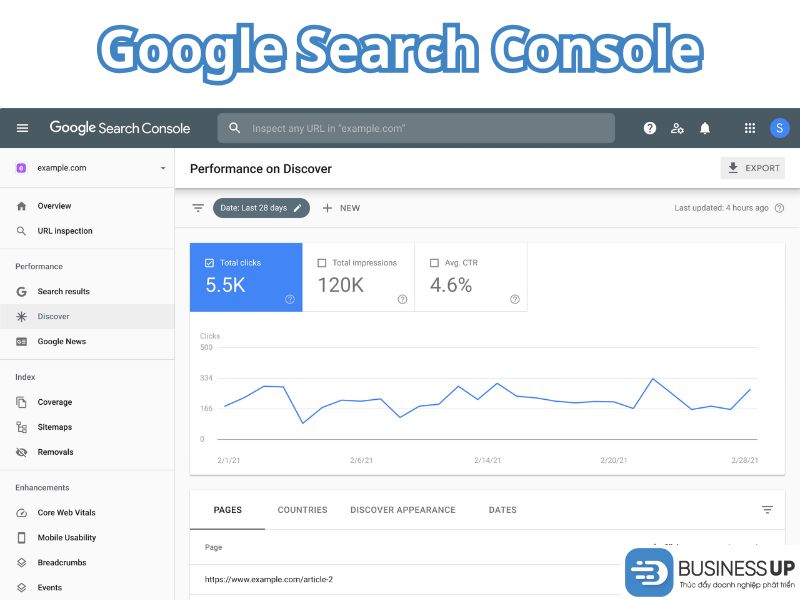Open the help question mark icon in header
Screen dimensions: 800x600
pos(649,128)
